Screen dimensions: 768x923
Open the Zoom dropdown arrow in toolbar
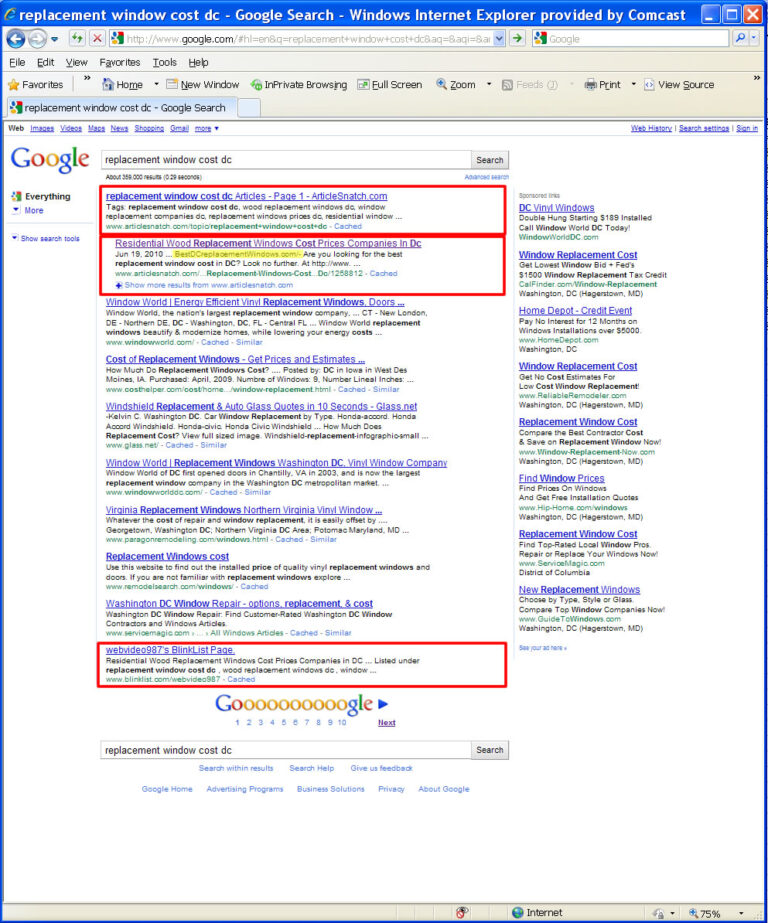tap(489, 85)
